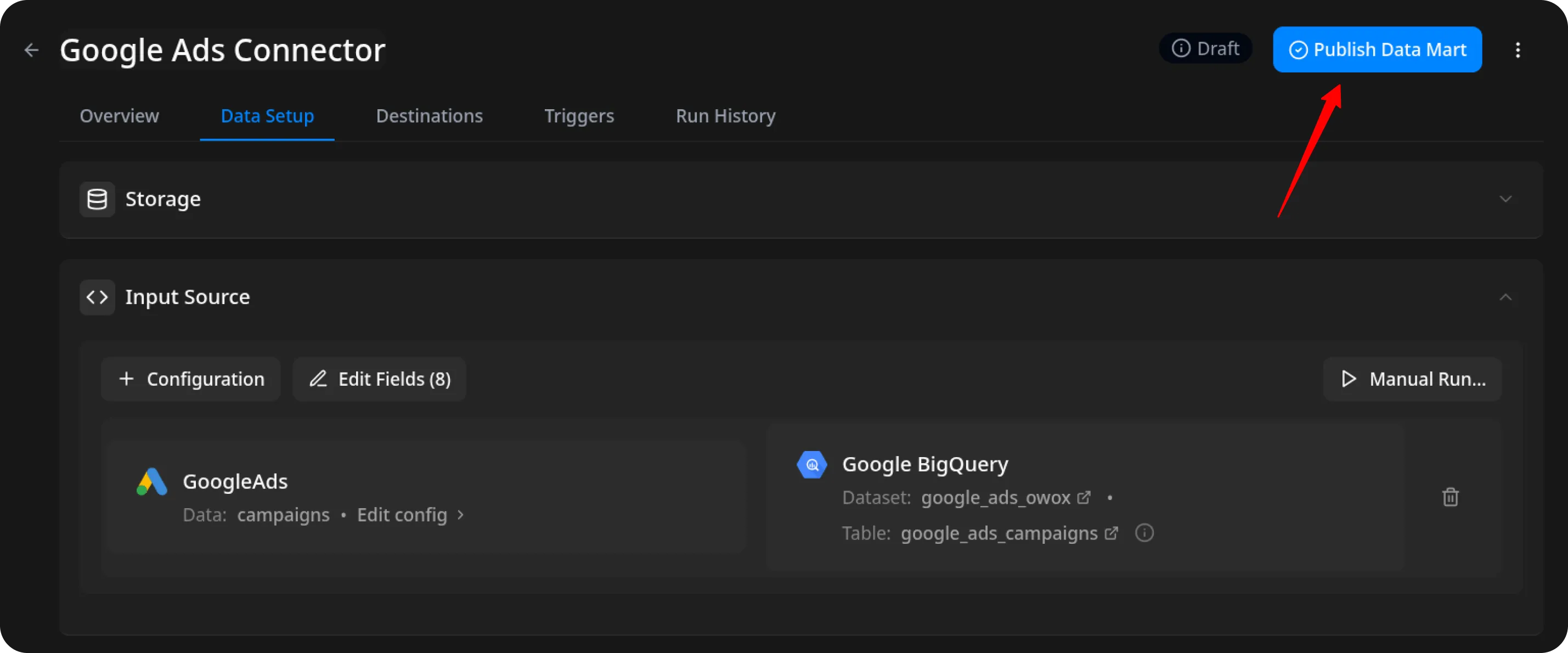Open google_ads_owox dataset via external link icon
Viewport: 1568px width, 653px height.
pos(1084,497)
